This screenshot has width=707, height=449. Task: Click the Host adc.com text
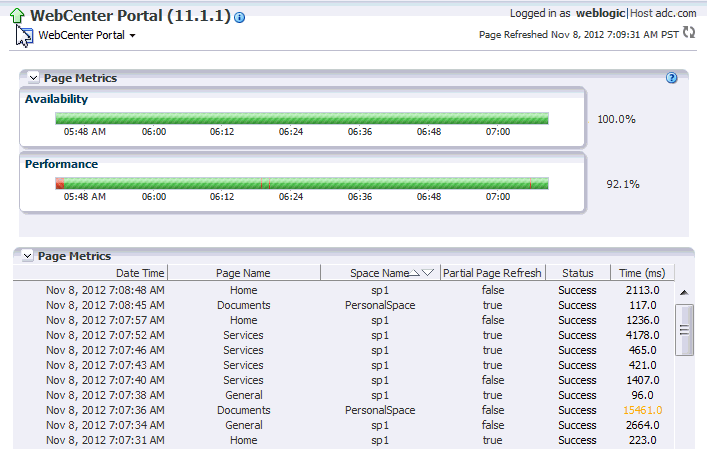click(663, 14)
